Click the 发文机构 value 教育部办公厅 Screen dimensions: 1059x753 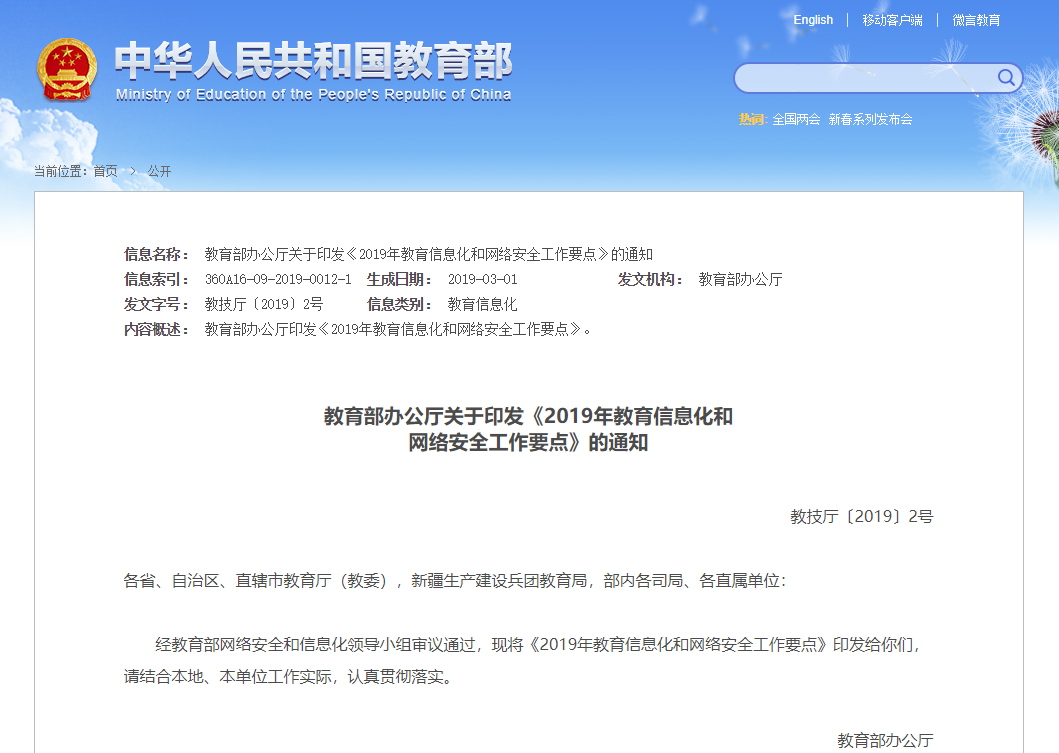(x=740, y=279)
